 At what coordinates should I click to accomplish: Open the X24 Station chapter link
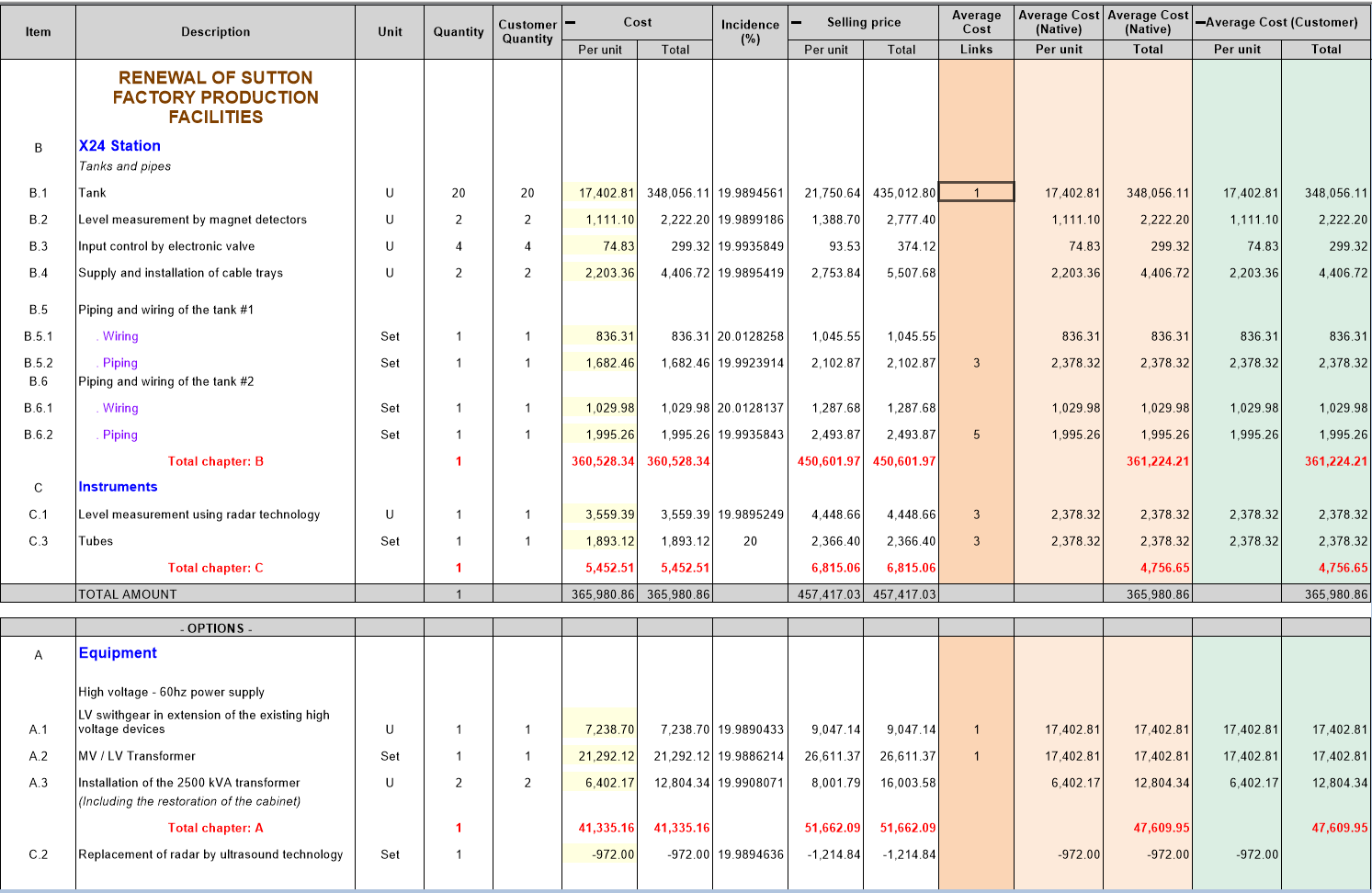(x=119, y=146)
